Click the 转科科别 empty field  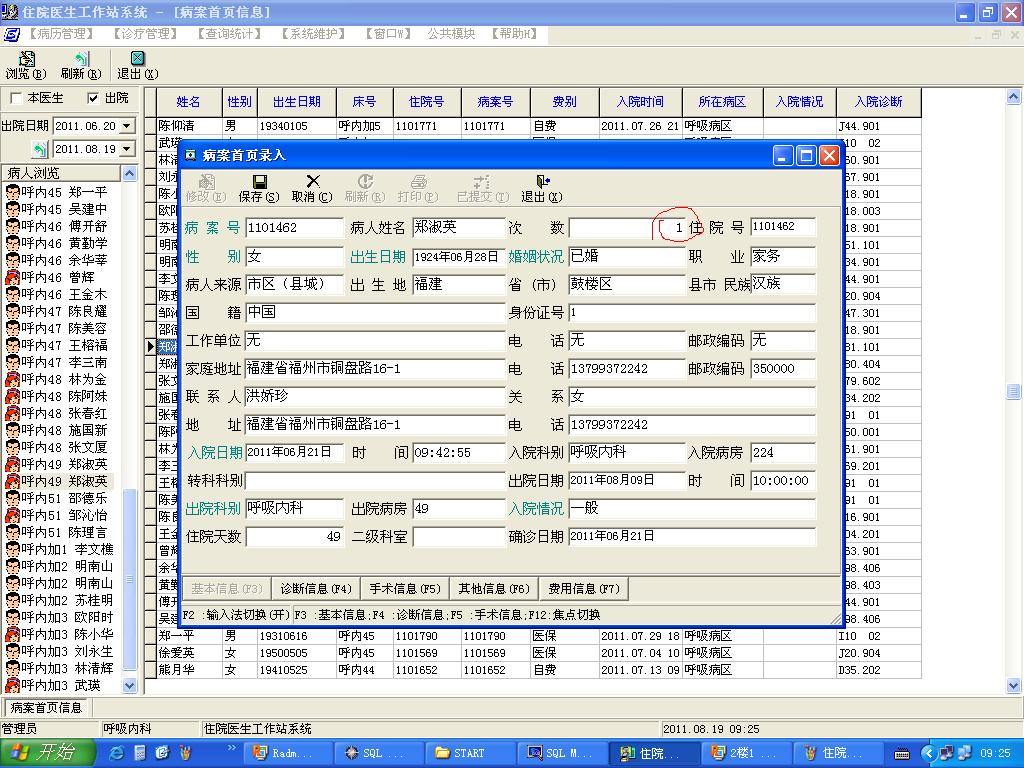pos(375,481)
